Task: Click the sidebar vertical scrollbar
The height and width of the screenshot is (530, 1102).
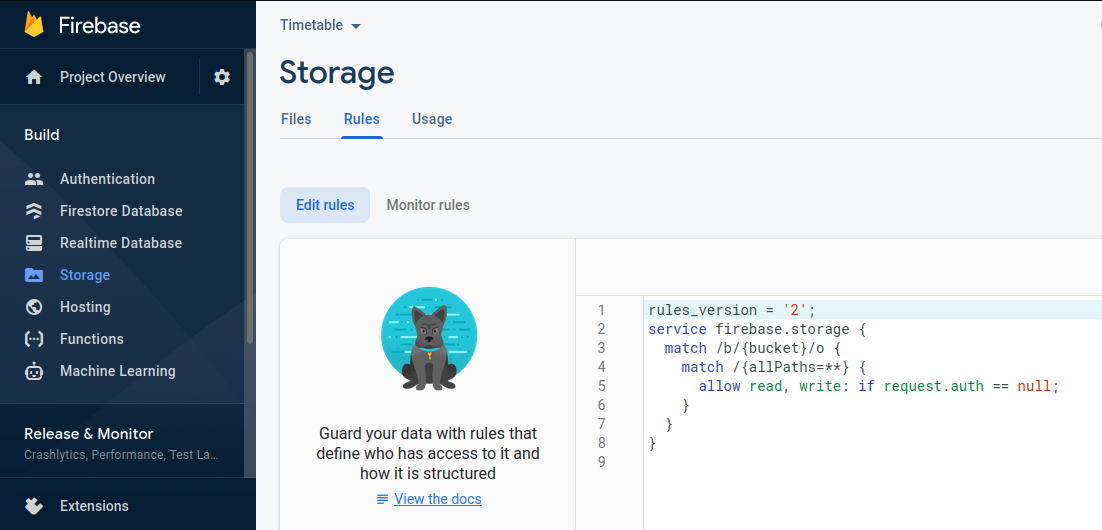Action: (249, 197)
